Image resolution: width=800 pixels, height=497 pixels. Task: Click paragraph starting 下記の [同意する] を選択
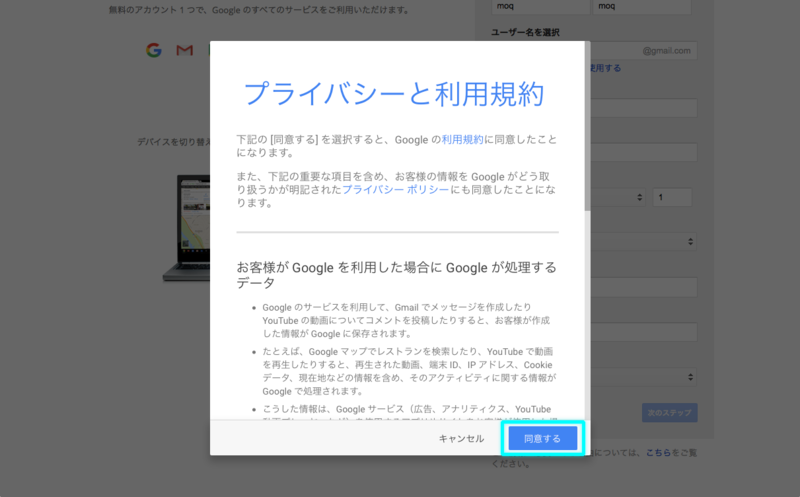coord(396,146)
